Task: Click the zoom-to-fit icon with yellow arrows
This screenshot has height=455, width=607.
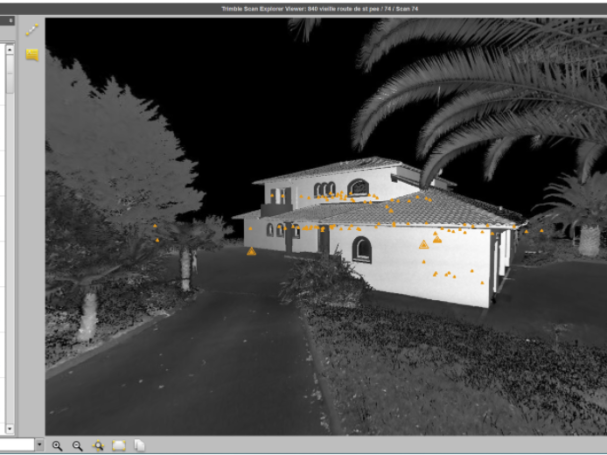Action: coord(98,445)
